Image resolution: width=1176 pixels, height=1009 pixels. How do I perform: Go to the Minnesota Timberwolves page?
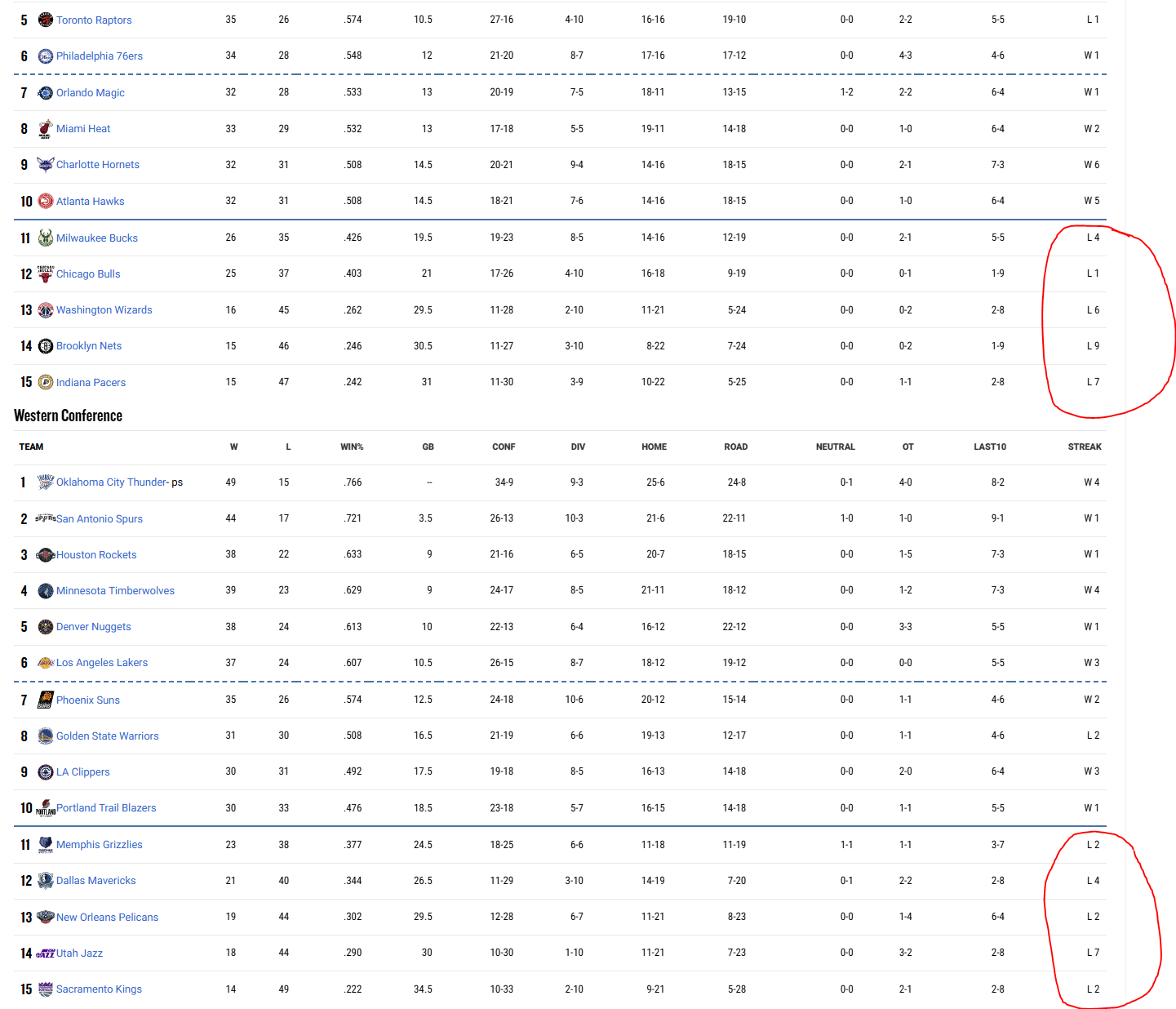pyautogui.click(x=115, y=590)
